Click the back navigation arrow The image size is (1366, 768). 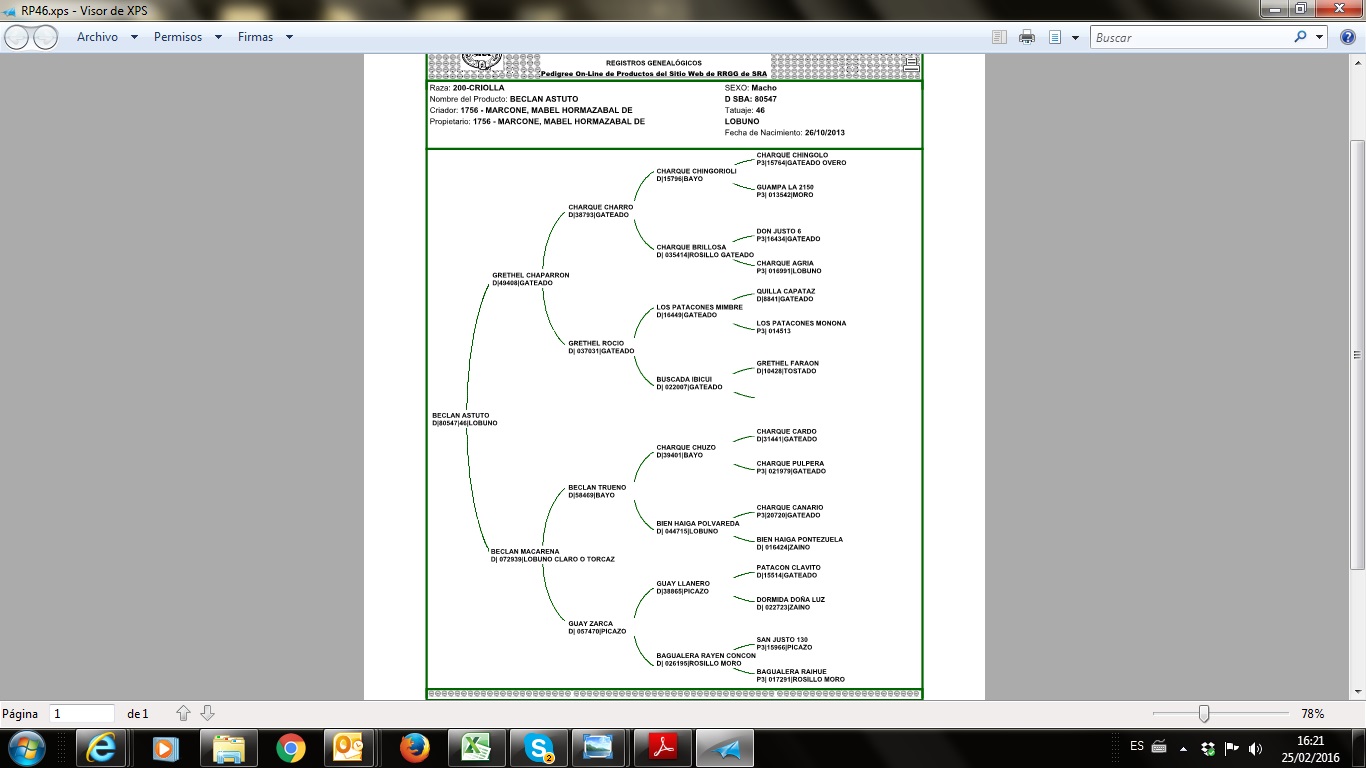pos(17,37)
